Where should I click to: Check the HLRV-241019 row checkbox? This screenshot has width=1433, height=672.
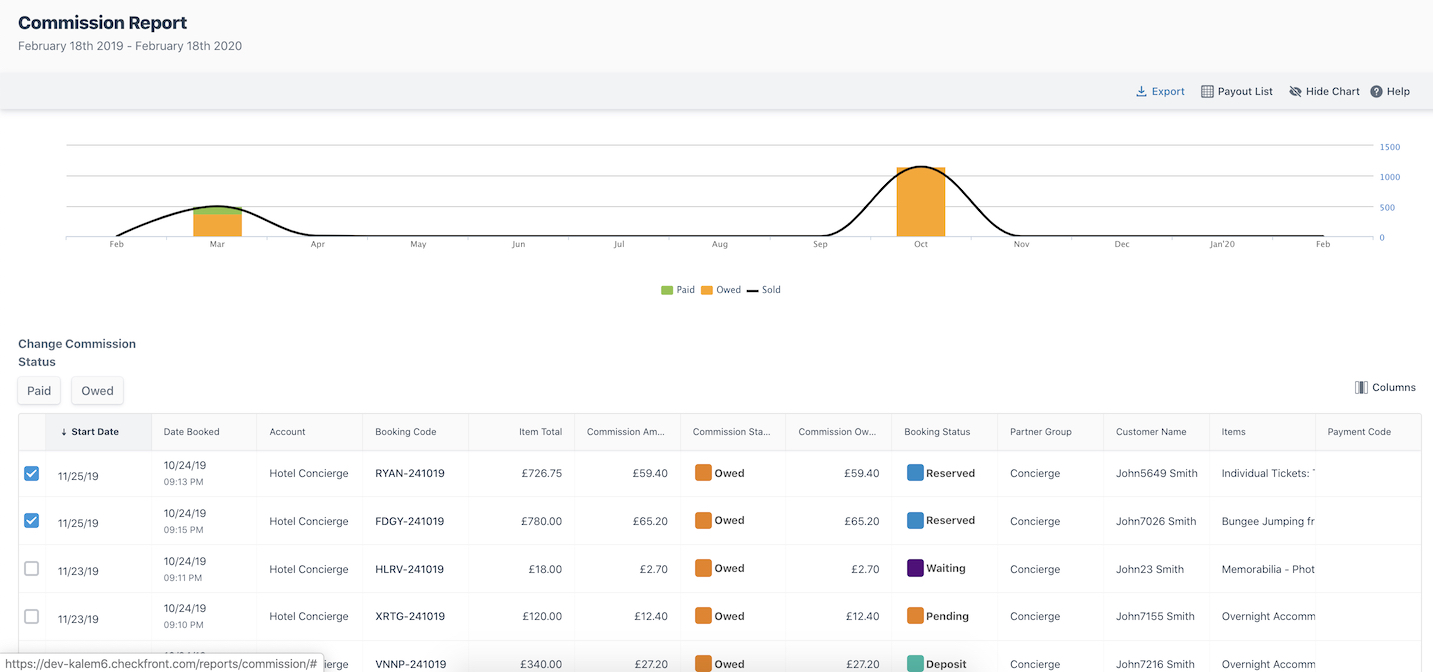(31, 568)
